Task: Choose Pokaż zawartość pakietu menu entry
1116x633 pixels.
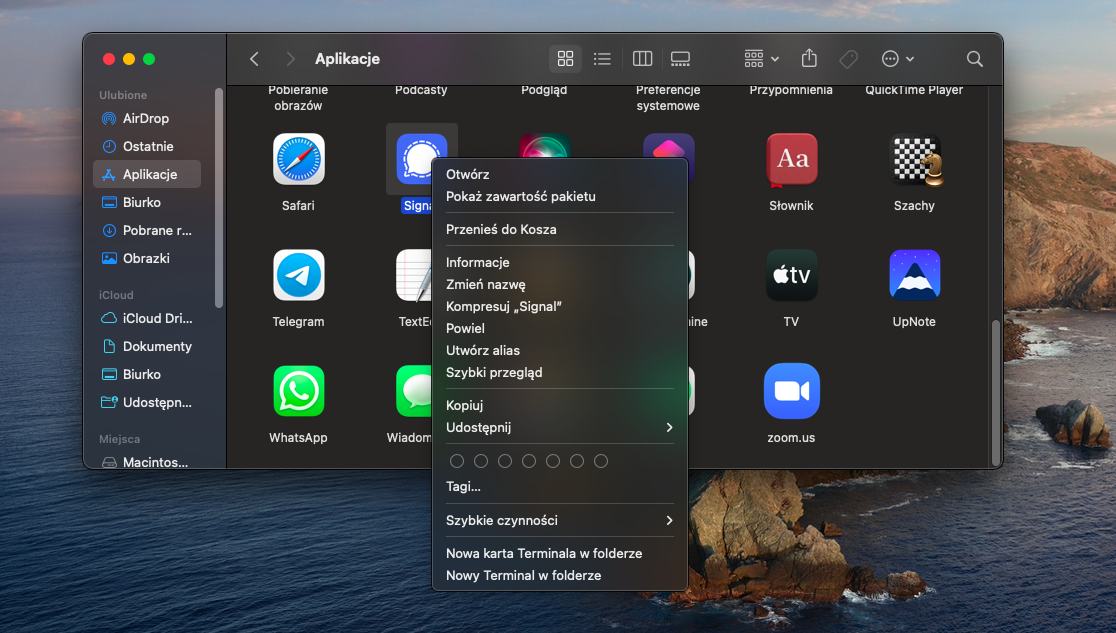Action: tap(520, 197)
